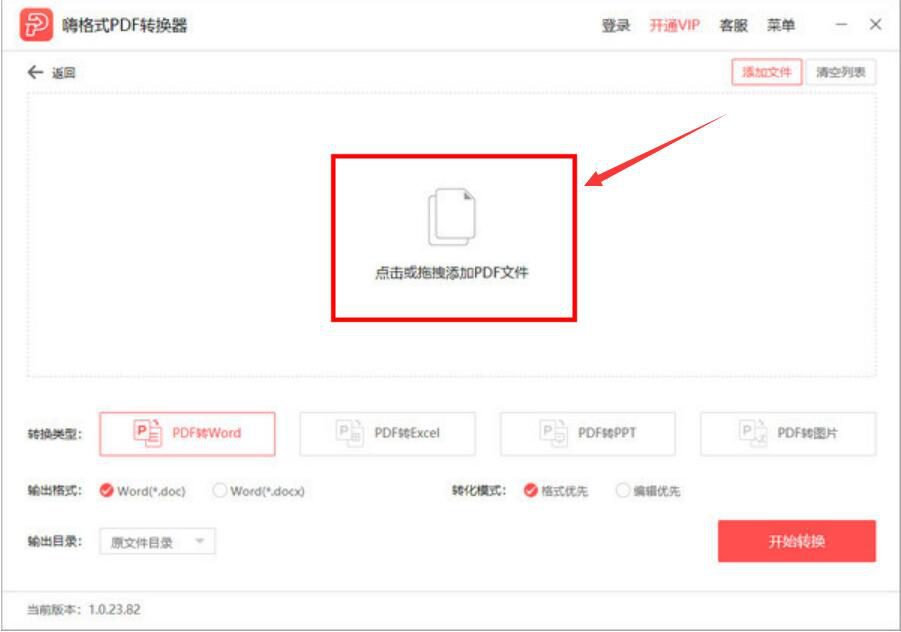This screenshot has width=901, height=632.
Task: Click the 嗨格式PDF转换器 title text
Action: click(x=125, y=25)
